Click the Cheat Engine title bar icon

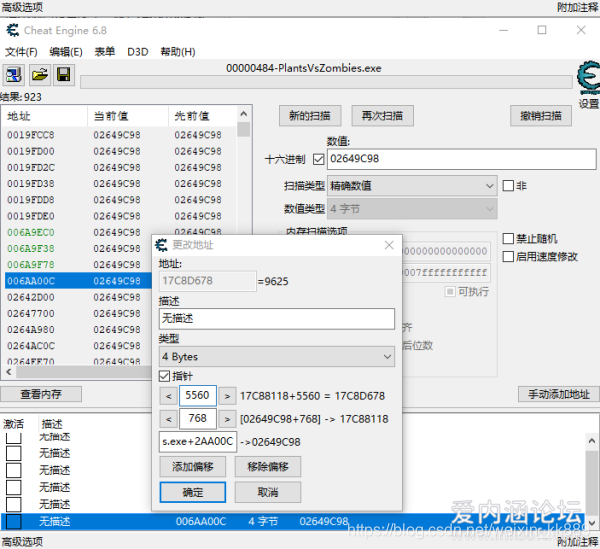click(x=13, y=30)
